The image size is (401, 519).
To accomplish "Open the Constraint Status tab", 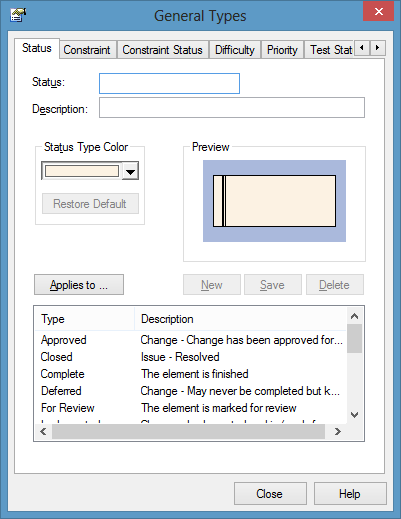I will 162,50.
